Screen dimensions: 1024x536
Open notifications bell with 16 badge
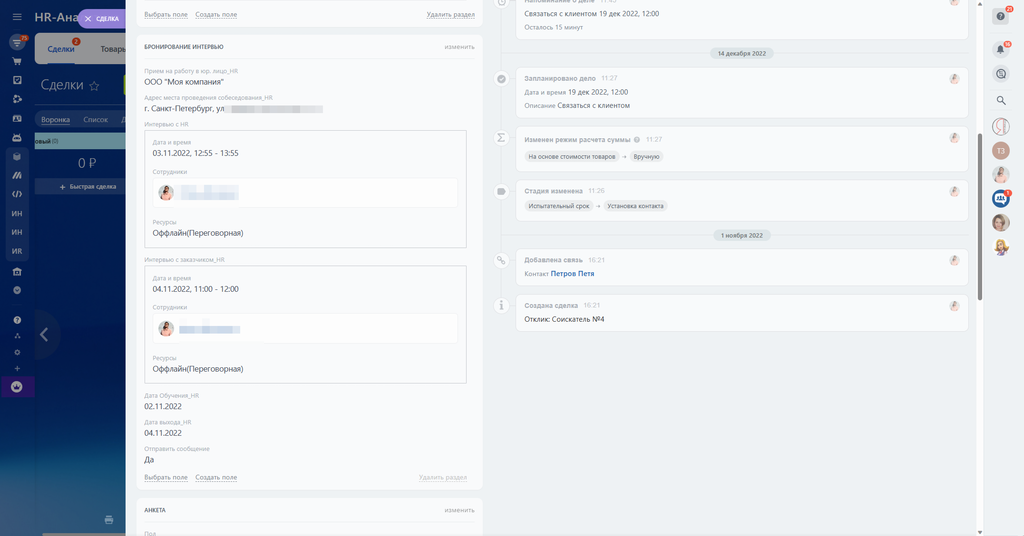tap(1001, 49)
